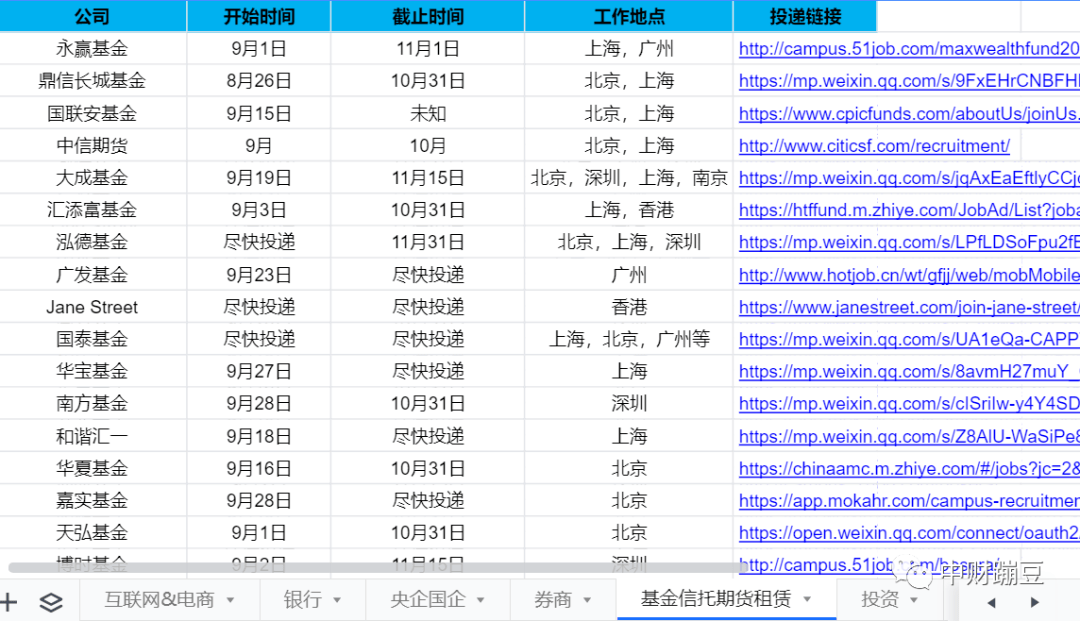This screenshot has width=1080, height=621.
Task: Open the htffund.m.zhiye.com JobAd link
Action: (908, 210)
